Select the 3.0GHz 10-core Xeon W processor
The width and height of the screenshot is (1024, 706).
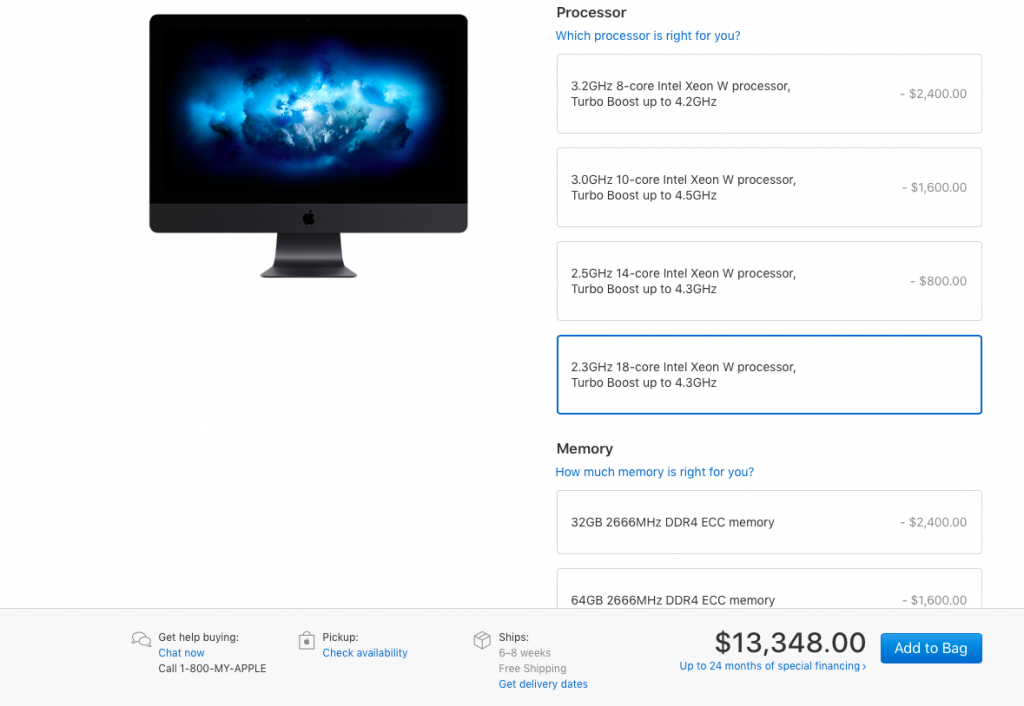[x=769, y=187]
